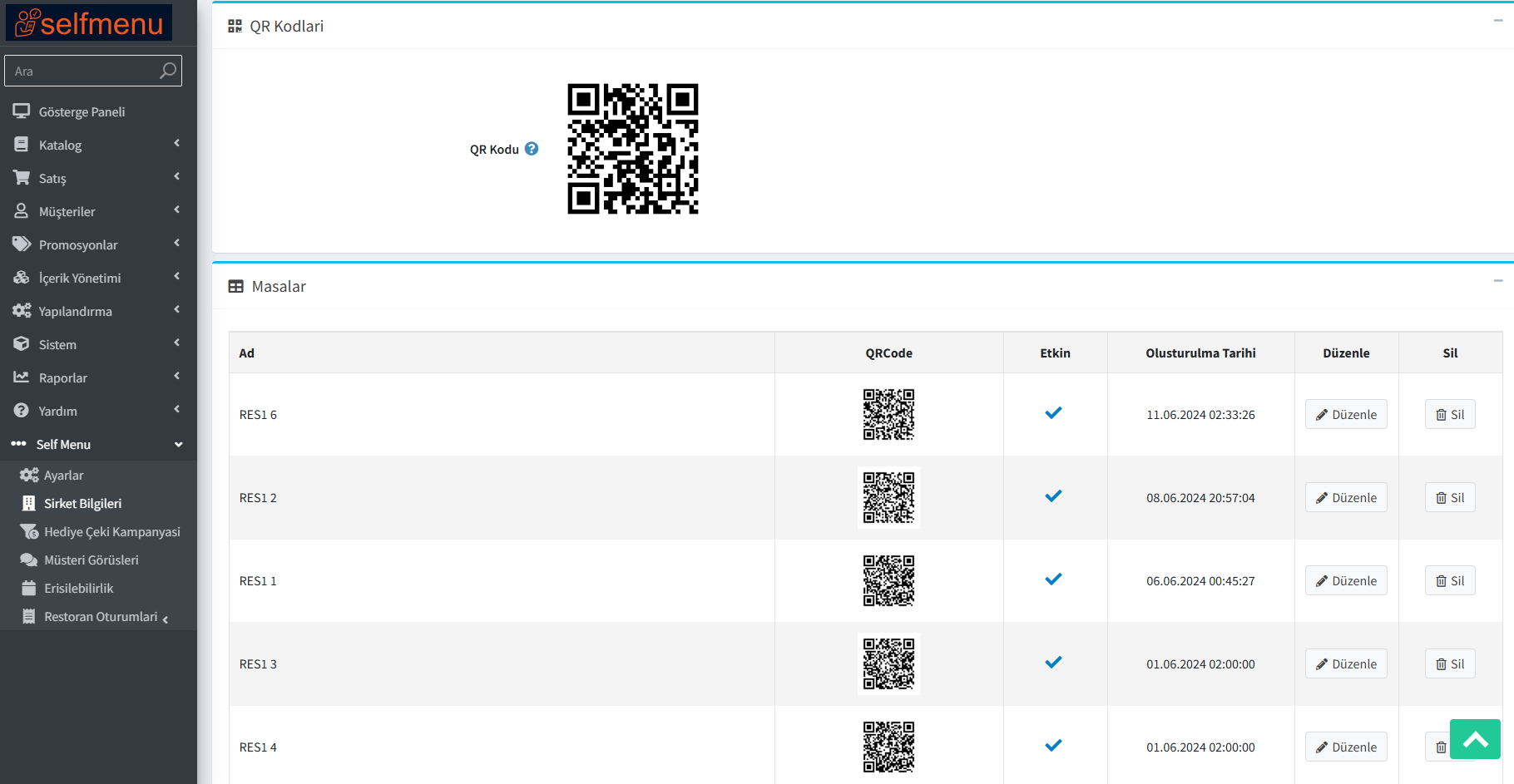The image size is (1514, 784).
Task: Toggle the Etkin checkmark for RES1 3
Action: point(1054,663)
